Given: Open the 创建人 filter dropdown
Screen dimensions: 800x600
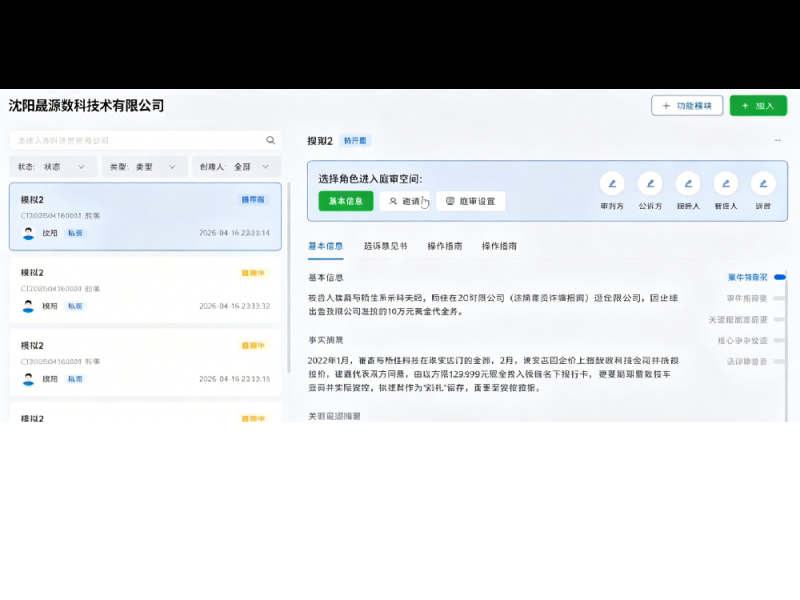Looking at the screenshot, I should pos(236,167).
